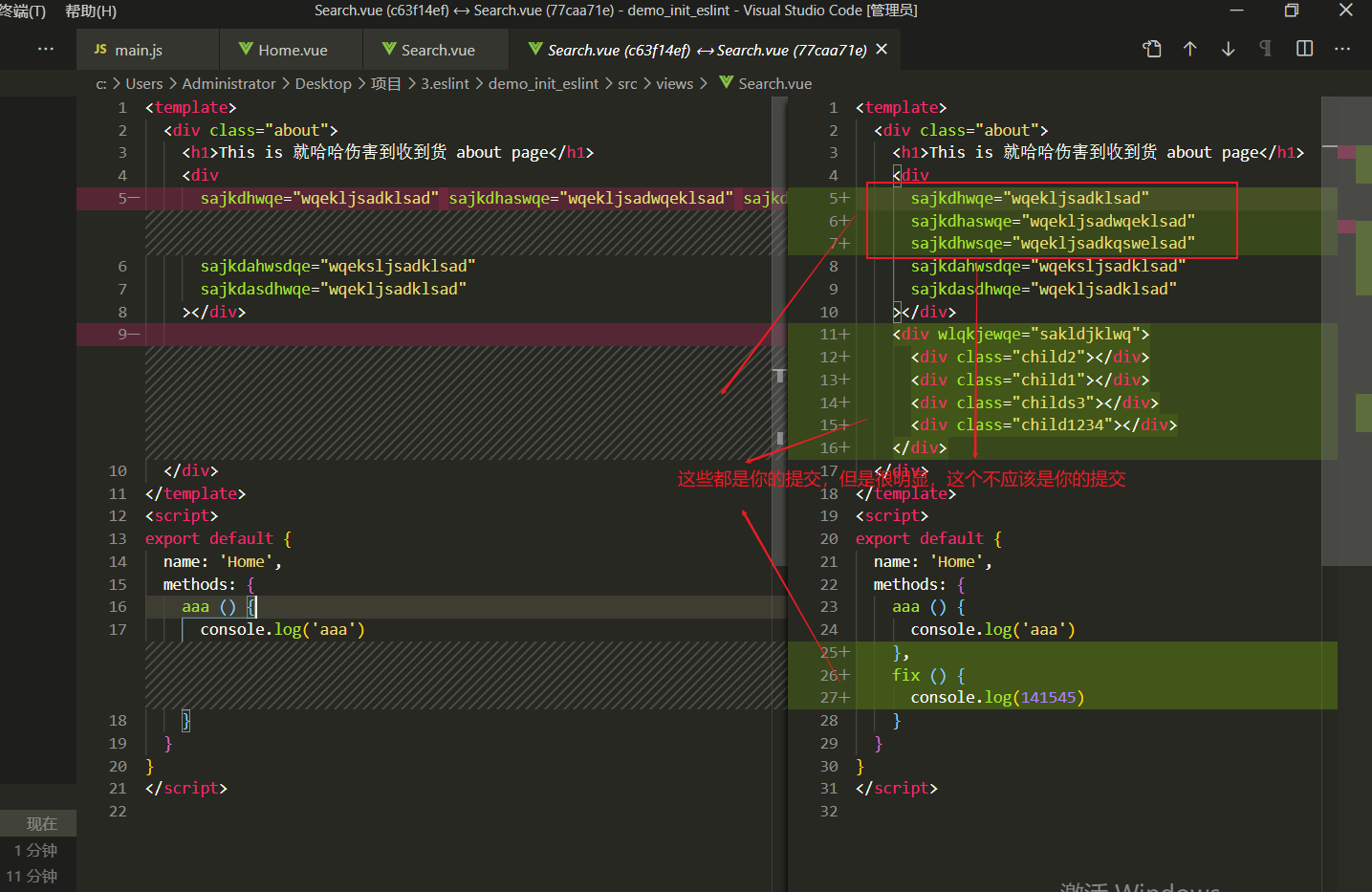Select the Search.vue diff comparison tab
1372x892 pixels.
click(x=707, y=50)
